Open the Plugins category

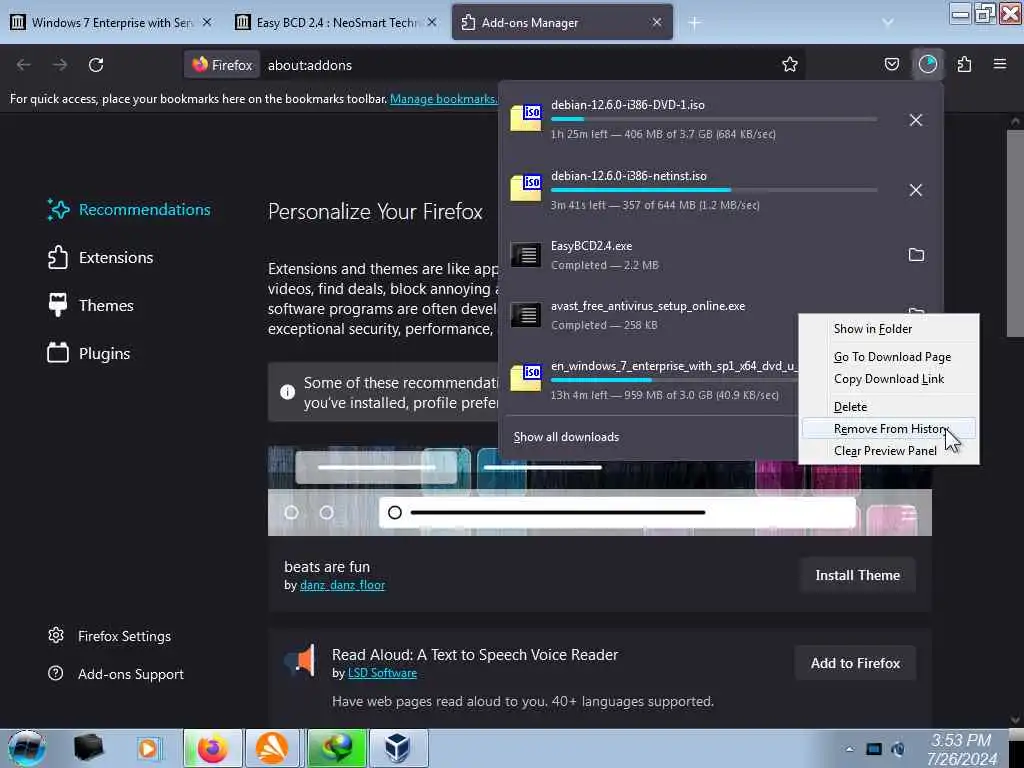(x=89, y=353)
